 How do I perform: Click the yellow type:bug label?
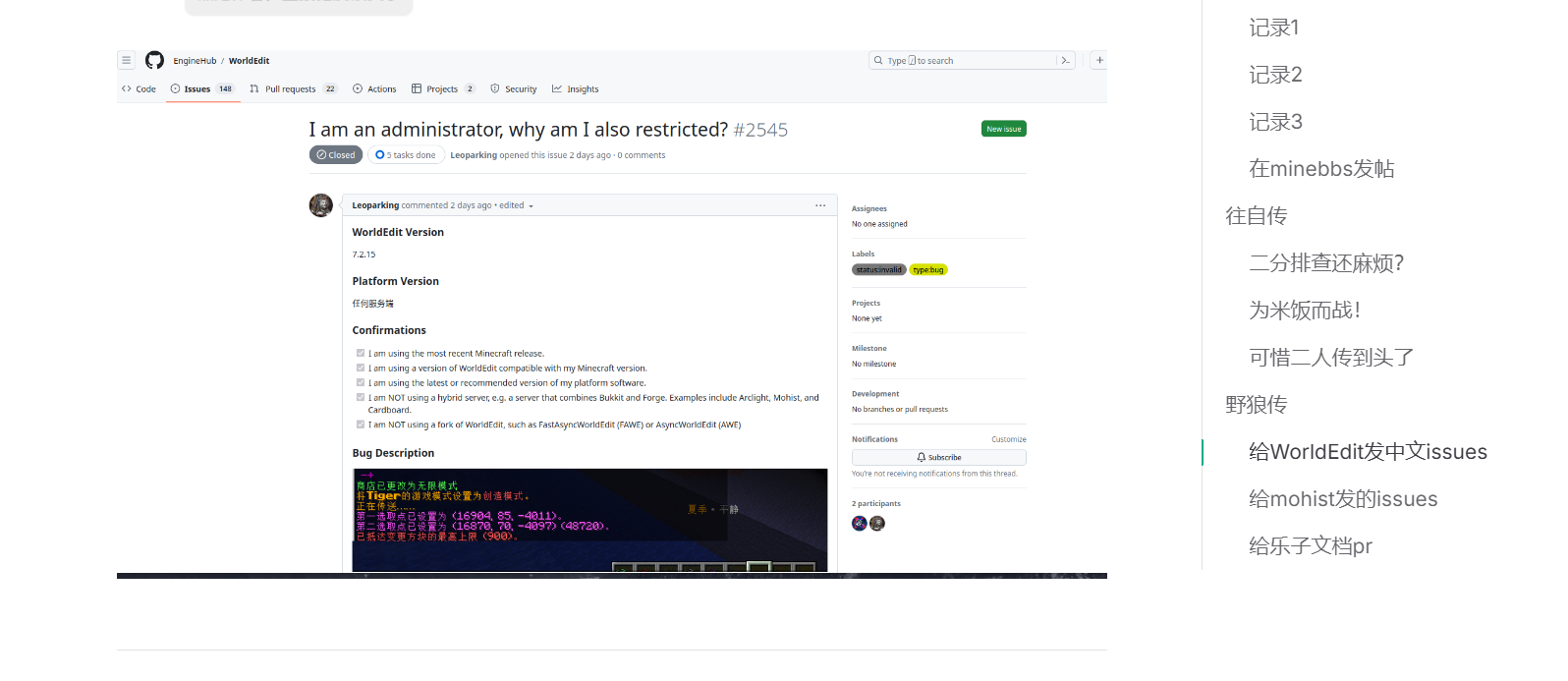[927, 270]
